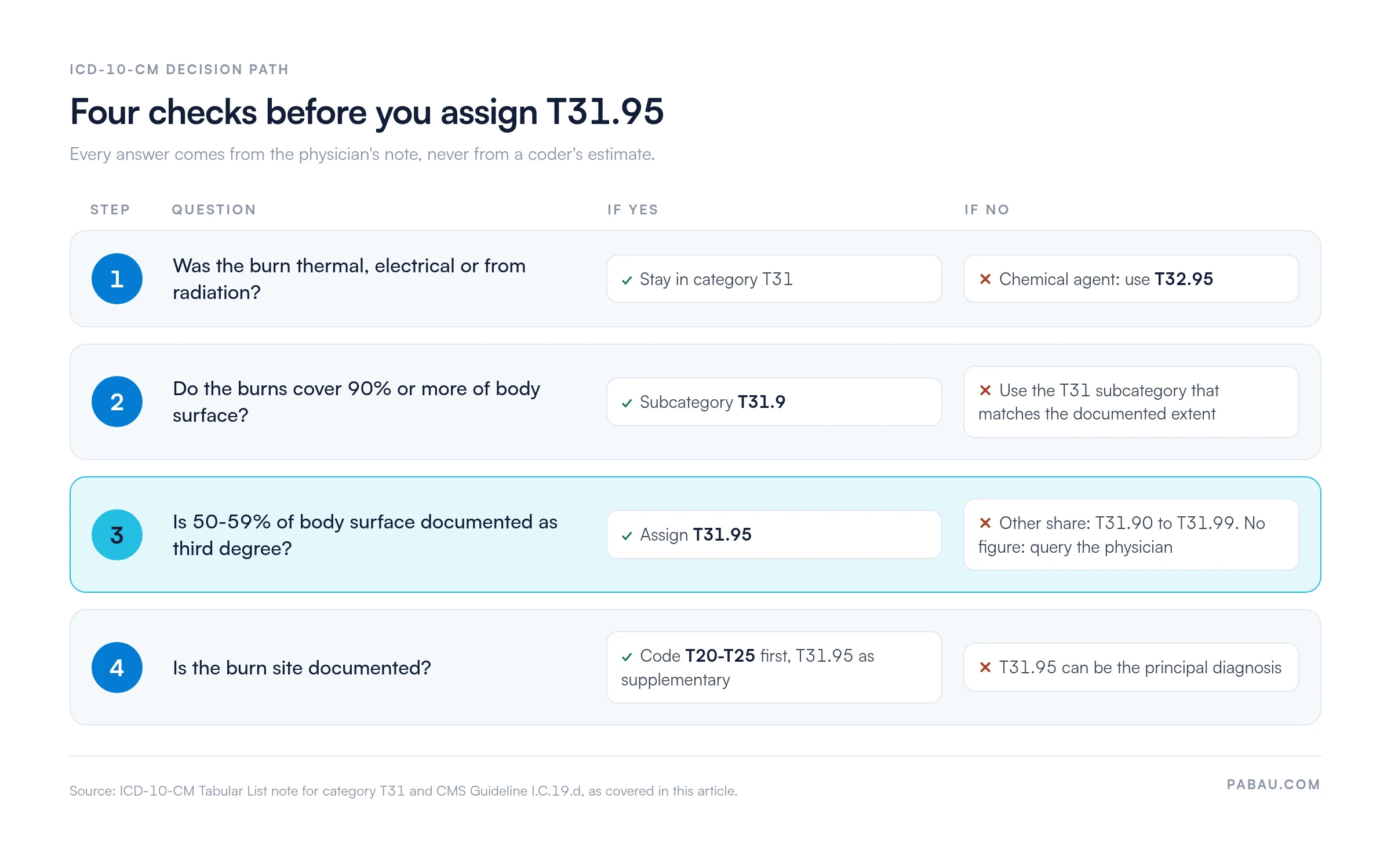Click the PABAU.COM label
This screenshot has height=868, width=1391.
pyautogui.click(x=1273, y=785)
